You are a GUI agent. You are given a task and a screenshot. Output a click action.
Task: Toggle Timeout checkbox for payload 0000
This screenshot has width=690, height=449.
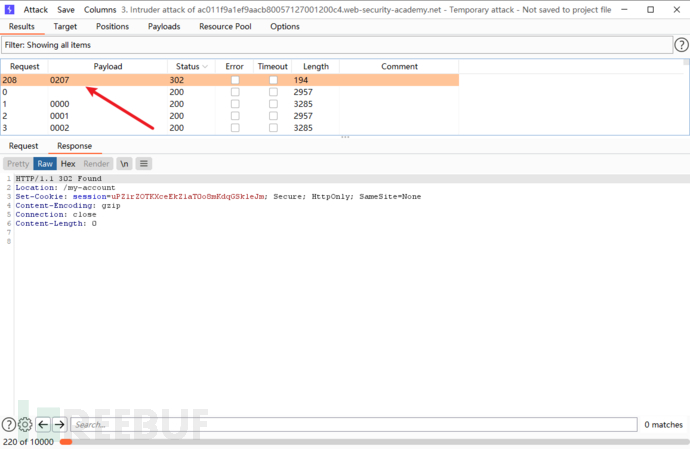click(x=273, y=104)
